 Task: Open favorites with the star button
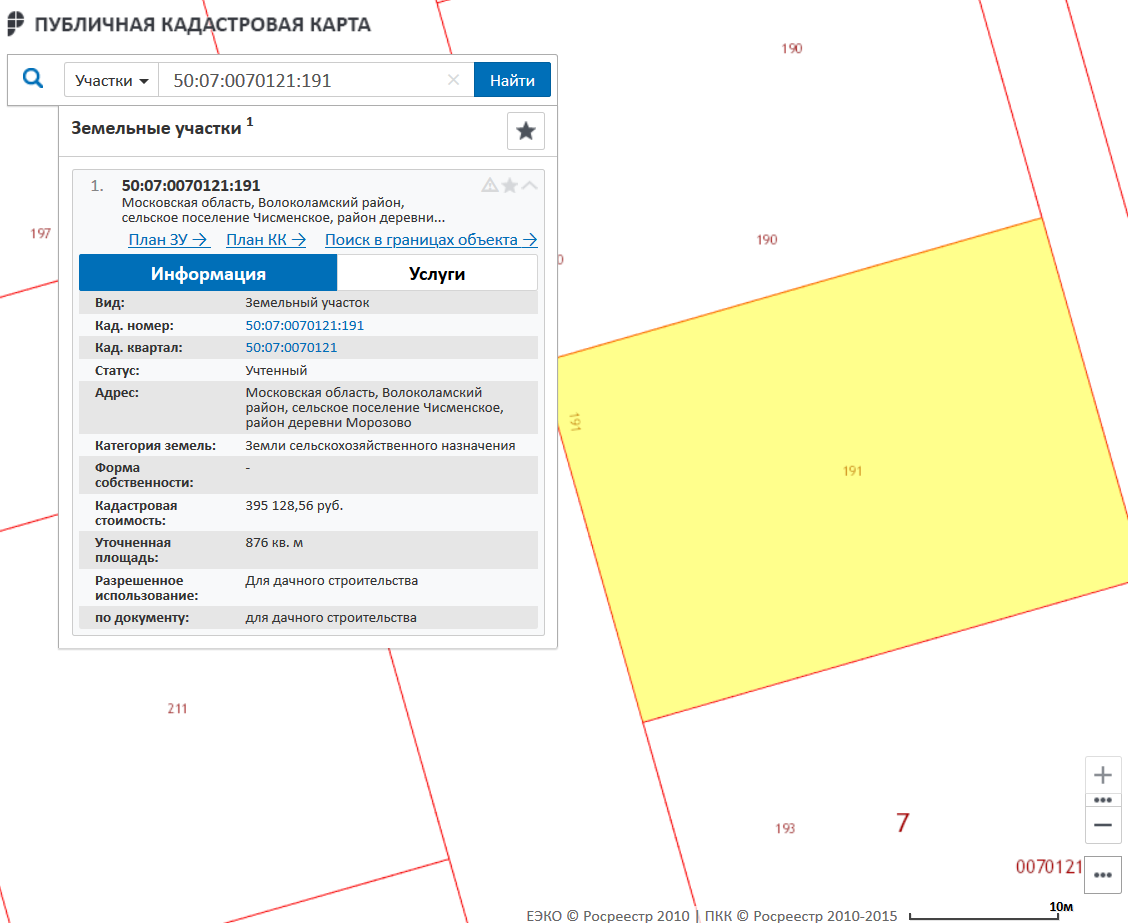coord(526,131)
